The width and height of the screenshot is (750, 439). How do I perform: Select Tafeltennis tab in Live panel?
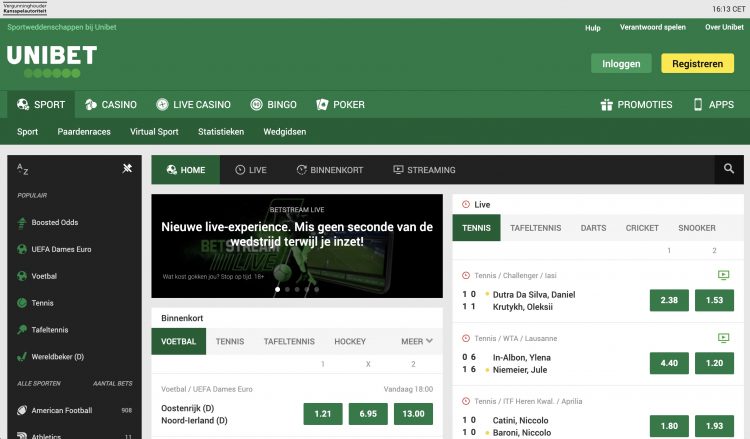point(536,228)
